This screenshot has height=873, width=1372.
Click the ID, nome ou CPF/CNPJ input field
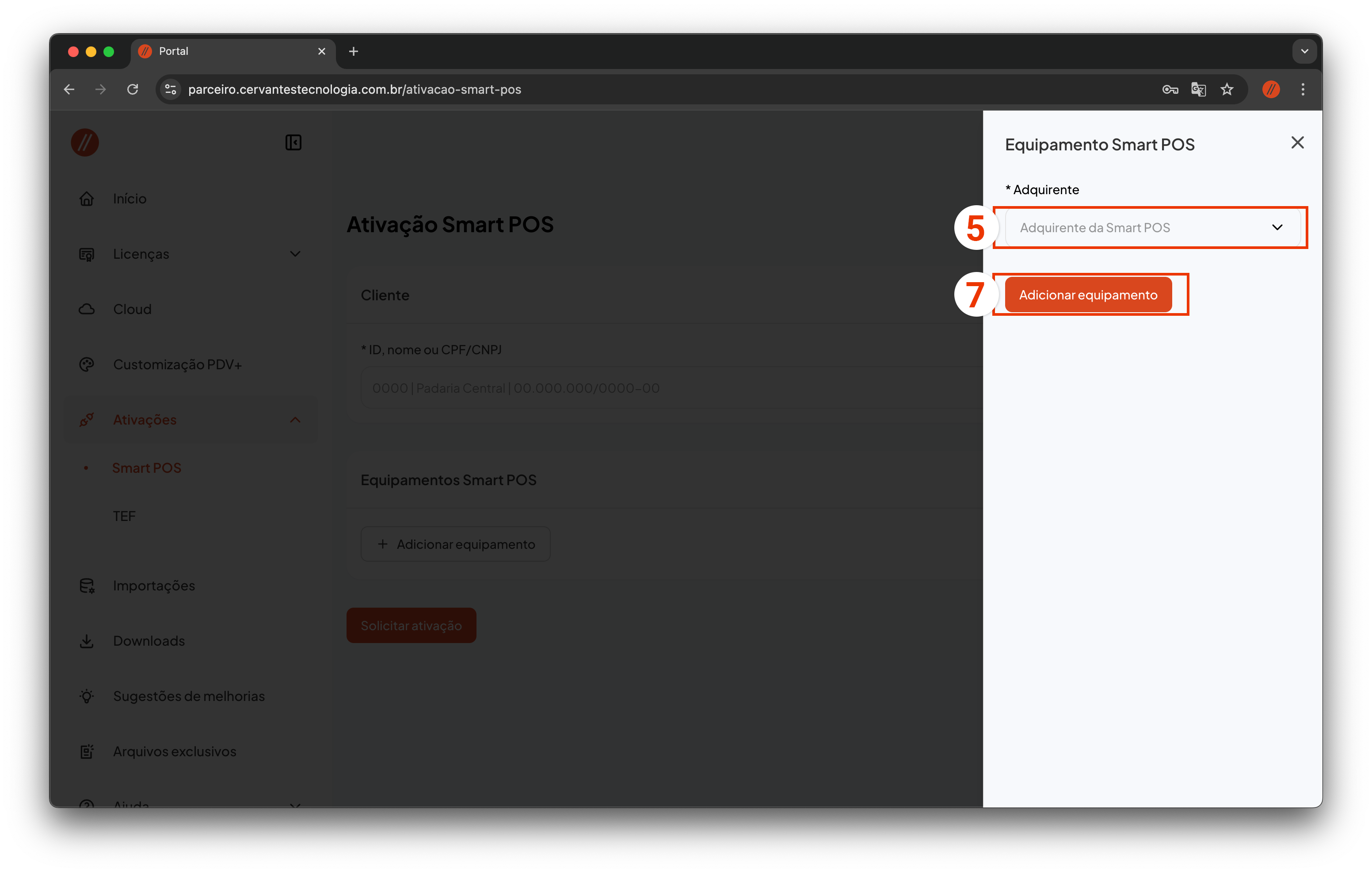pos(671,388)
